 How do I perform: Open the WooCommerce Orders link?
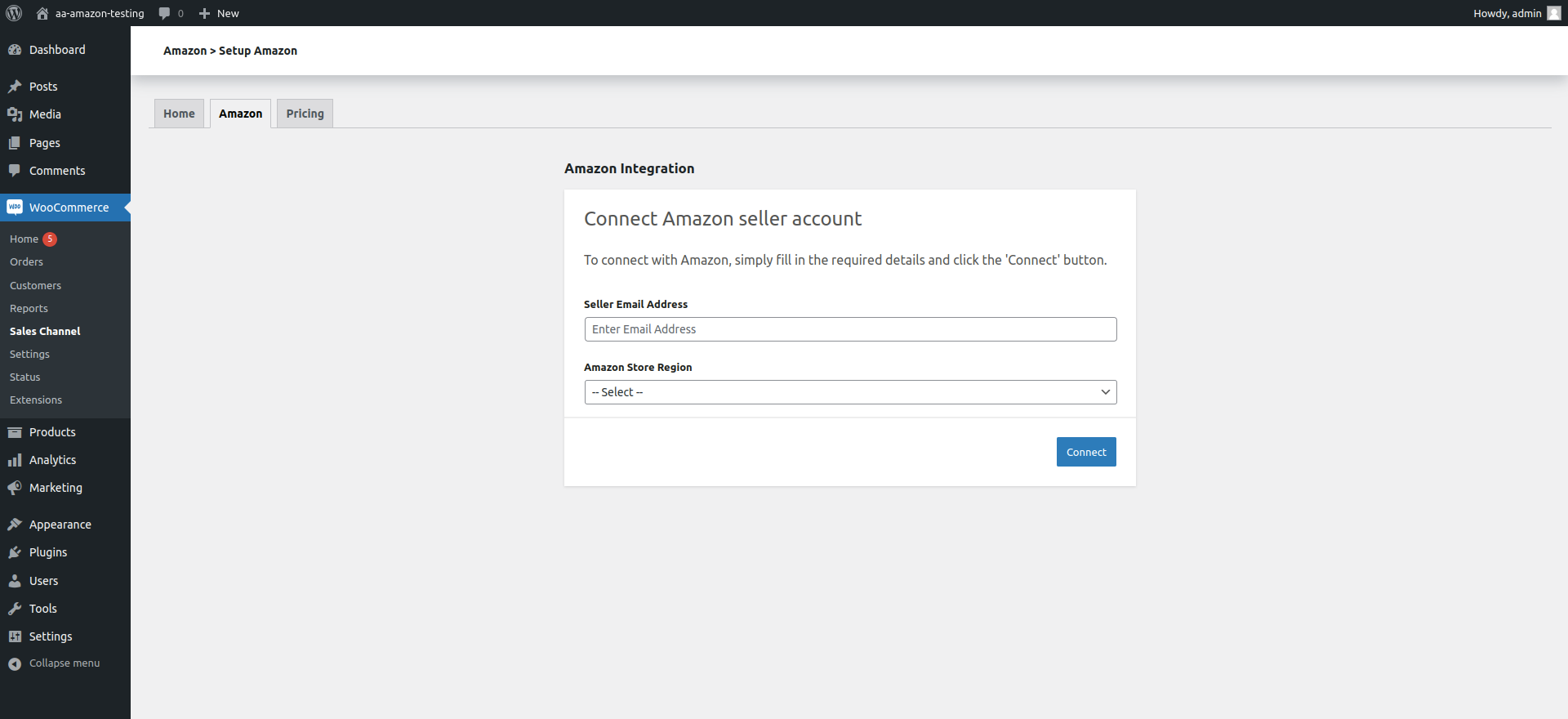[x=26, y=262]
